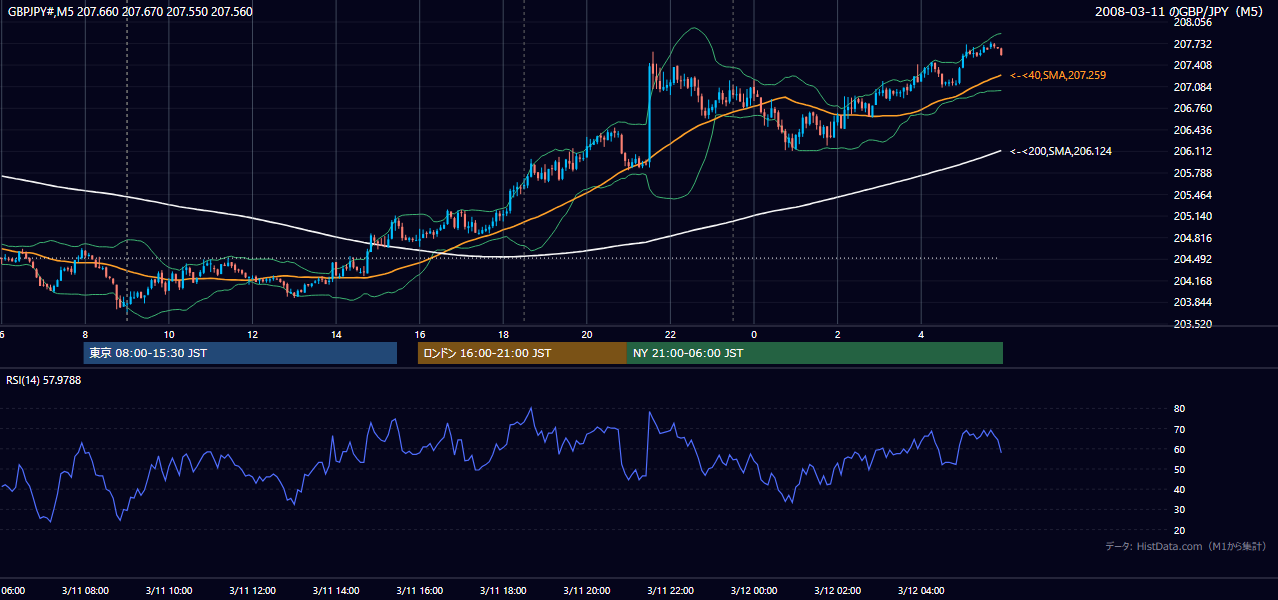Select the 200 SMA 206.124 label
Viewport: 1278px width, 600px height.
[1061, 151]
